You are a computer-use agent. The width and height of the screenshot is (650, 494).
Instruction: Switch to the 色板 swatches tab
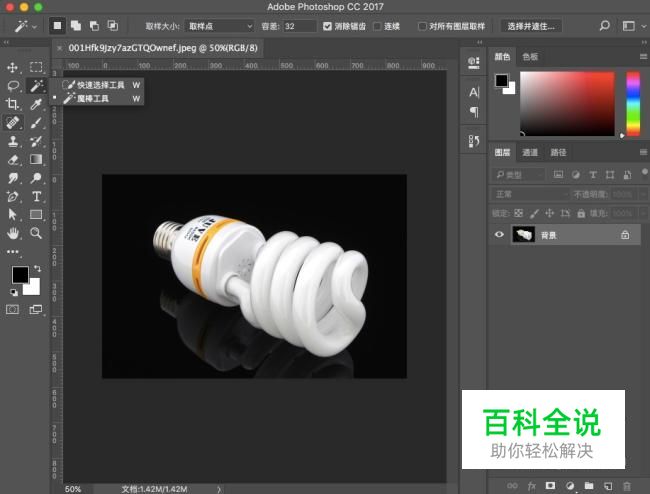(x=530, y=57)
